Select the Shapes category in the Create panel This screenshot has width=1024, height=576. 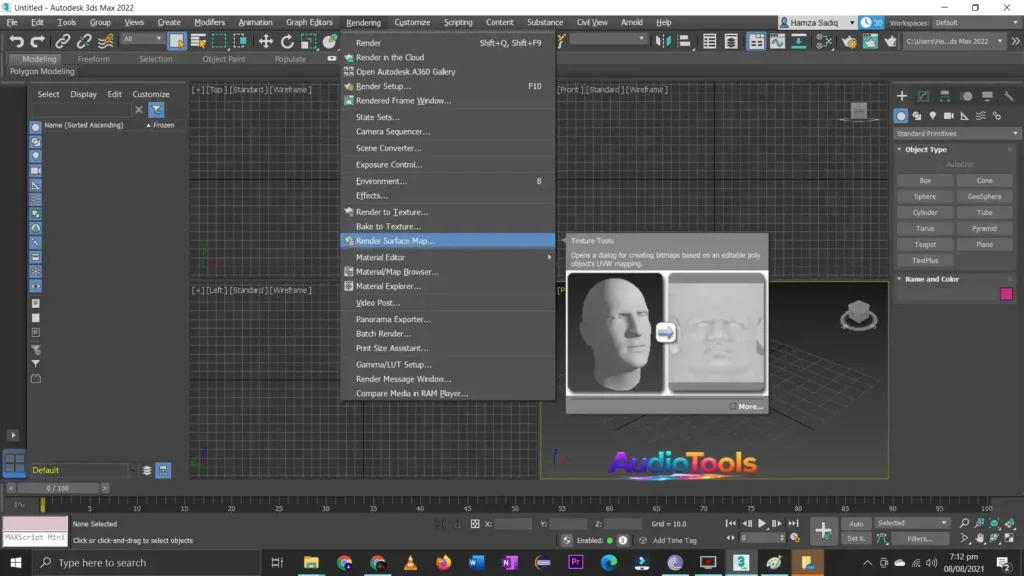pyautogui.click(x=917, y=115)
